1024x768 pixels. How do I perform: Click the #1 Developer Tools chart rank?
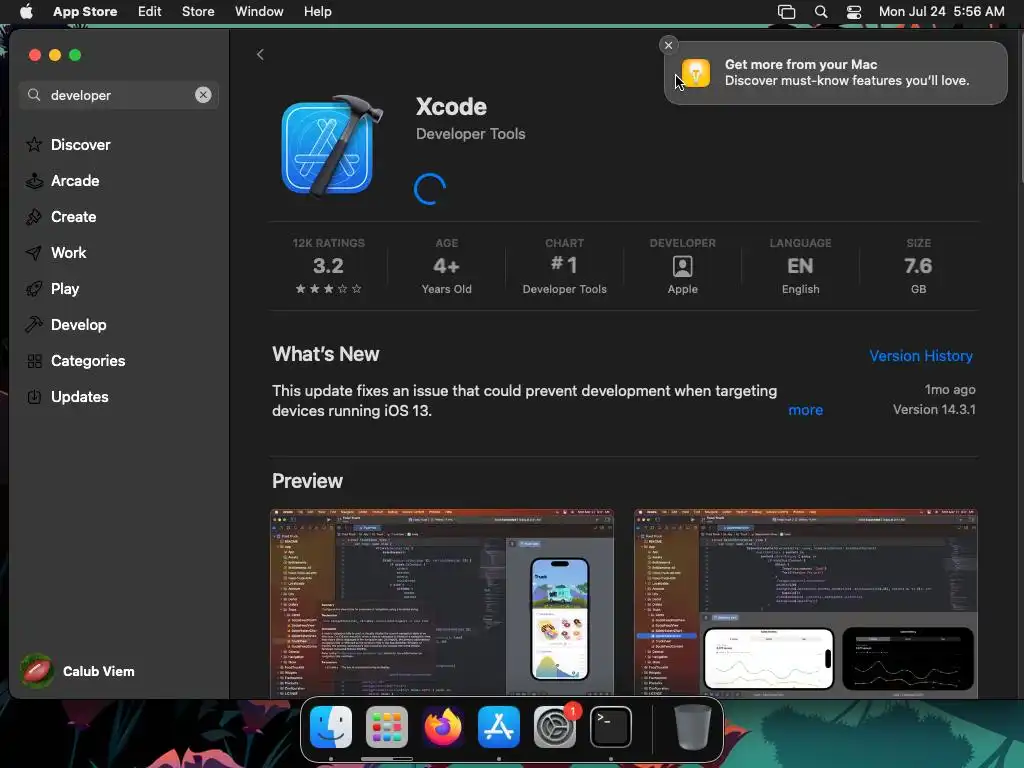564,266
